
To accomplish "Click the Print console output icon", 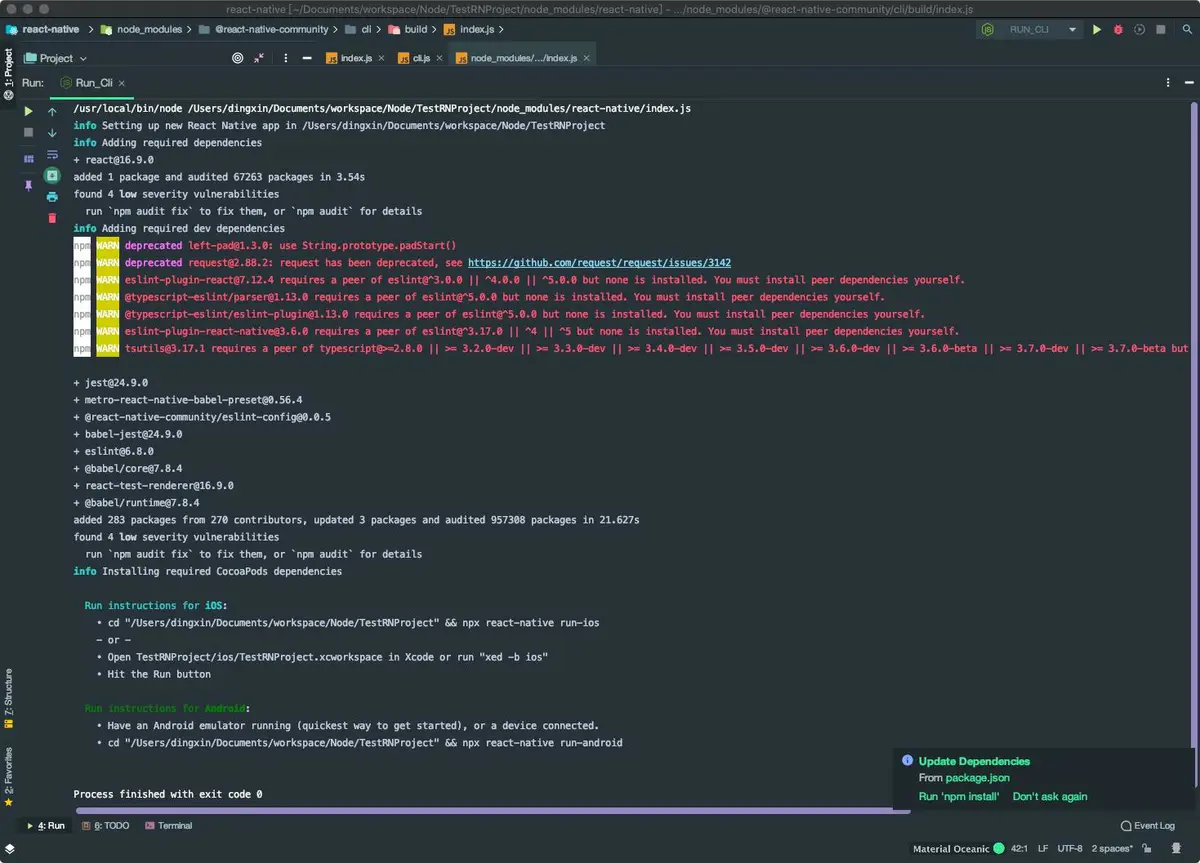I will click(52, 197).
